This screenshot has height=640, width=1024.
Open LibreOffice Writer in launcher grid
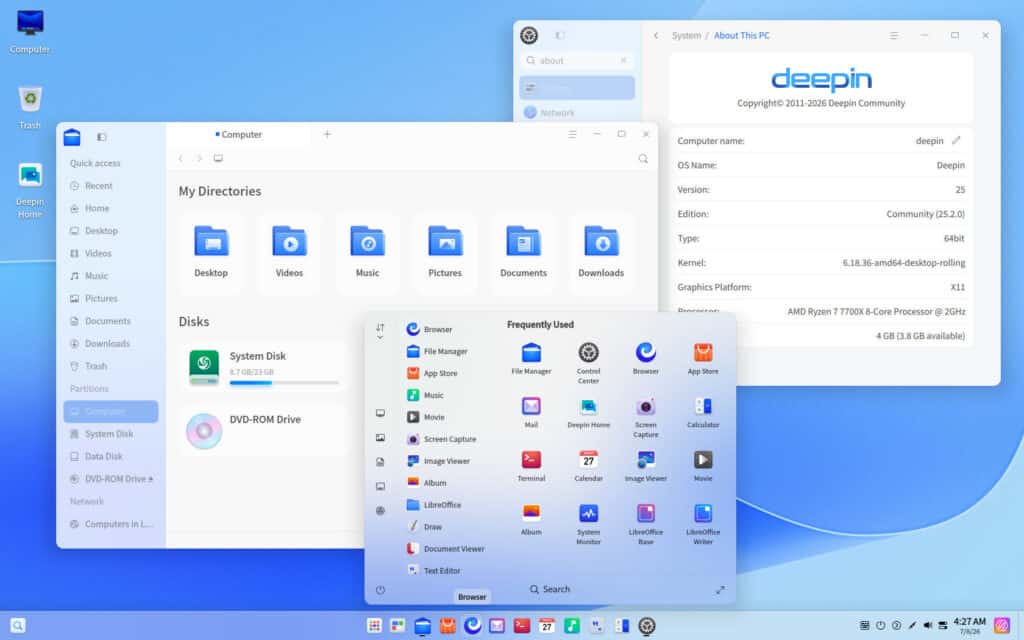(703, 523)
